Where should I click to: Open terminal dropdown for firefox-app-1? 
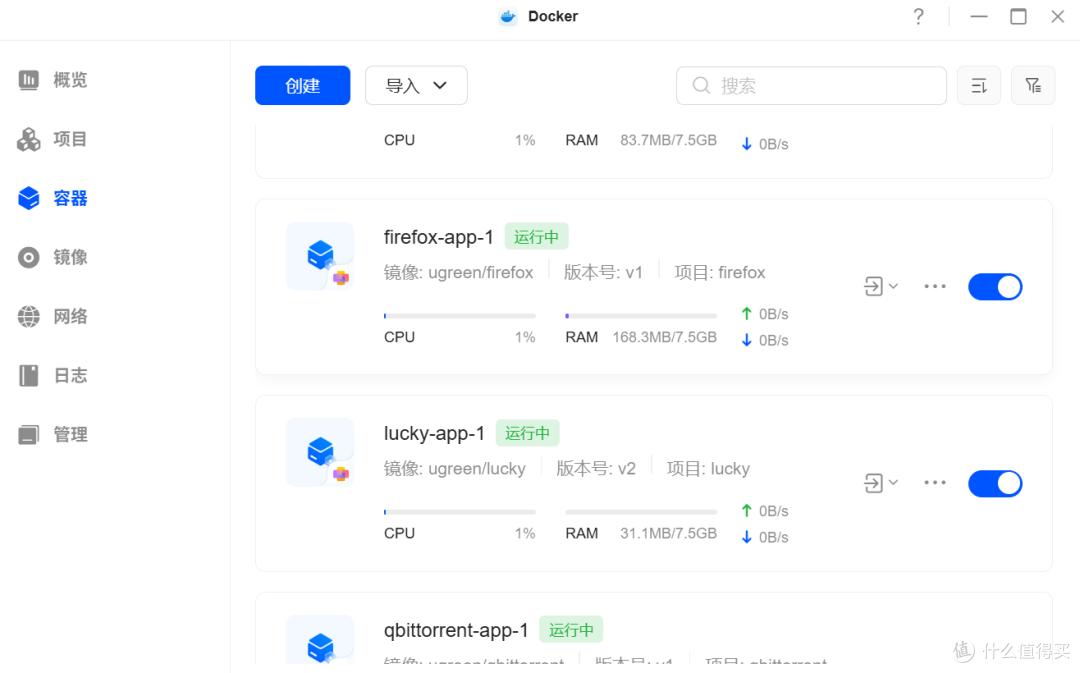point(881,286)
